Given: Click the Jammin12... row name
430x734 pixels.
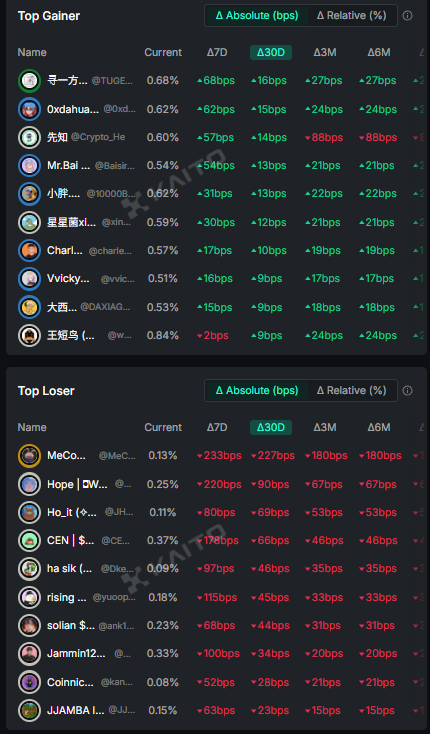Looking at the screenshot, I should pyautogui.click(x=76, y=653).
